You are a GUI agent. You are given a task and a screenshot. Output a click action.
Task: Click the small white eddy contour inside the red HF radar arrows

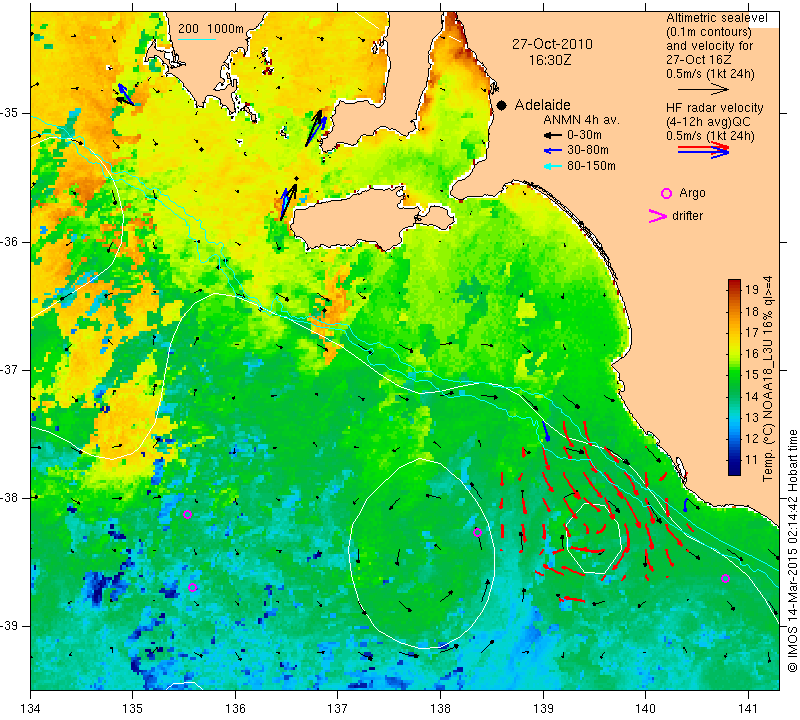click(593, 538)
